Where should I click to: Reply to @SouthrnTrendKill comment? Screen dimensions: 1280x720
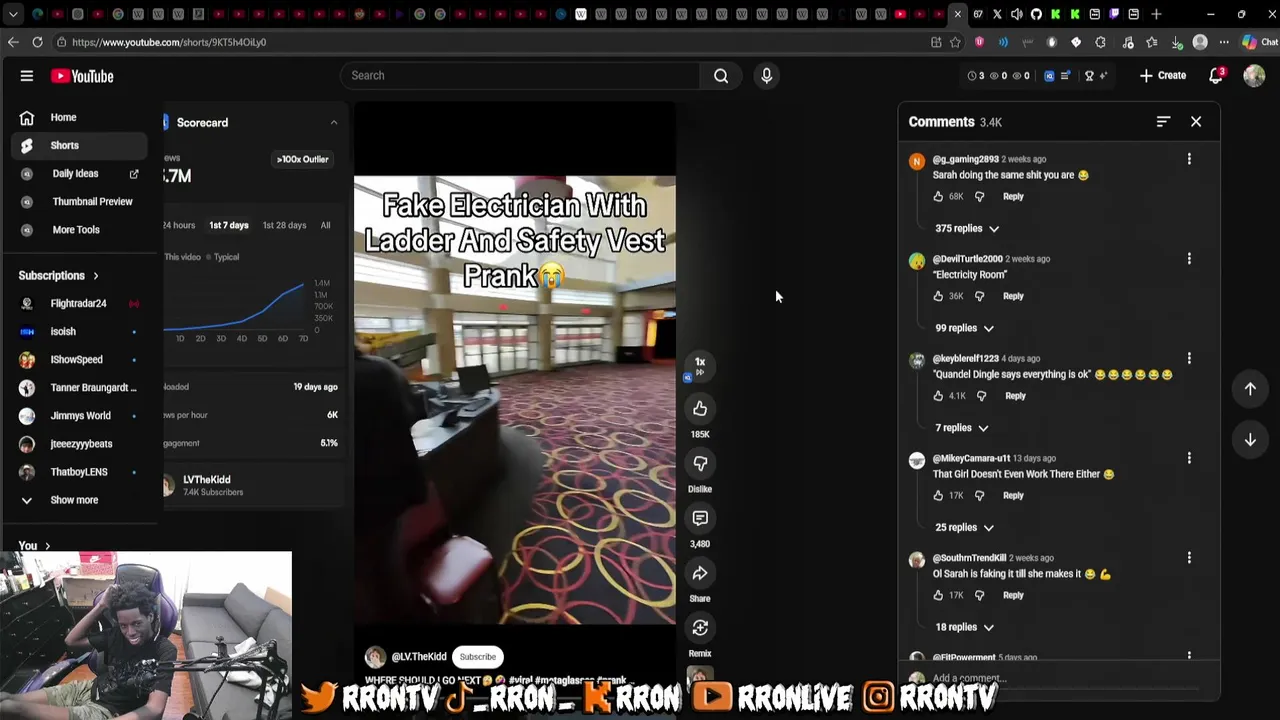pyautogui.click(x=1013, y=595)
